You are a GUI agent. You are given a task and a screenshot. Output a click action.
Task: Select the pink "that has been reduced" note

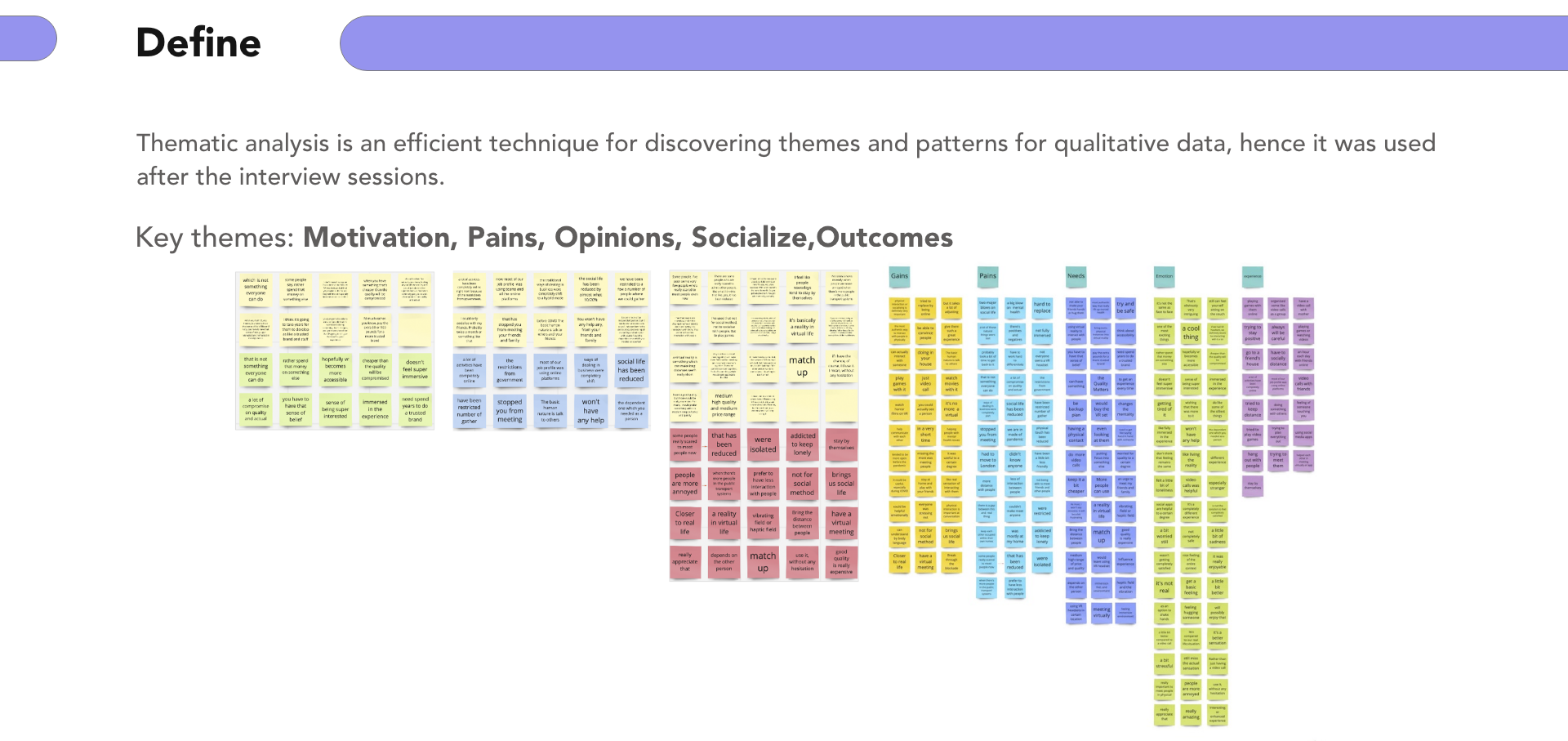coord(724,444)
